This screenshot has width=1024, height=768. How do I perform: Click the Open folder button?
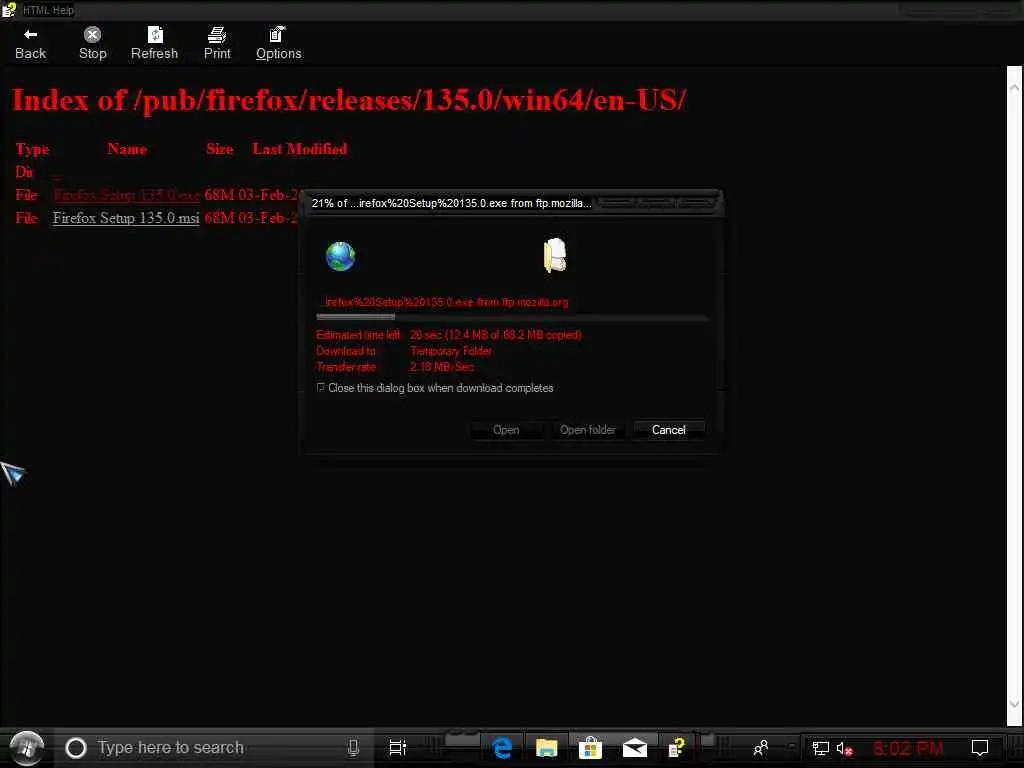588,430
